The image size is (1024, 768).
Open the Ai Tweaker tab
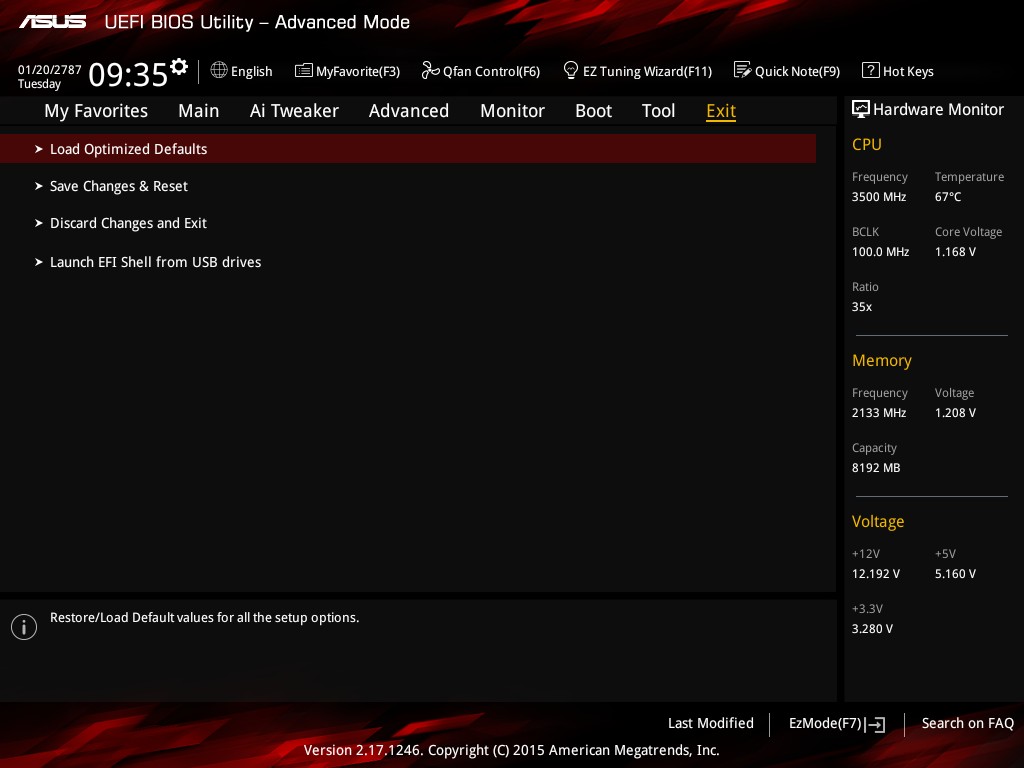[294, 111]
